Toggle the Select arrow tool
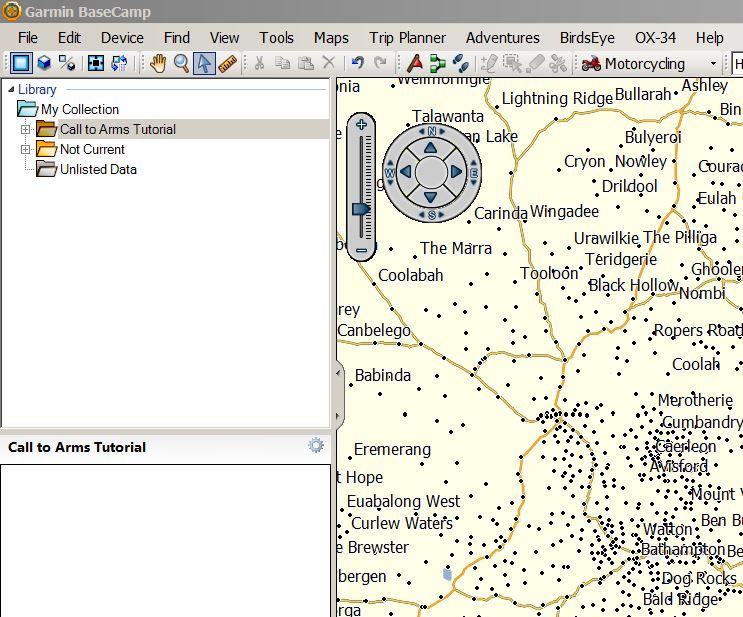 [x=205, y=63]
